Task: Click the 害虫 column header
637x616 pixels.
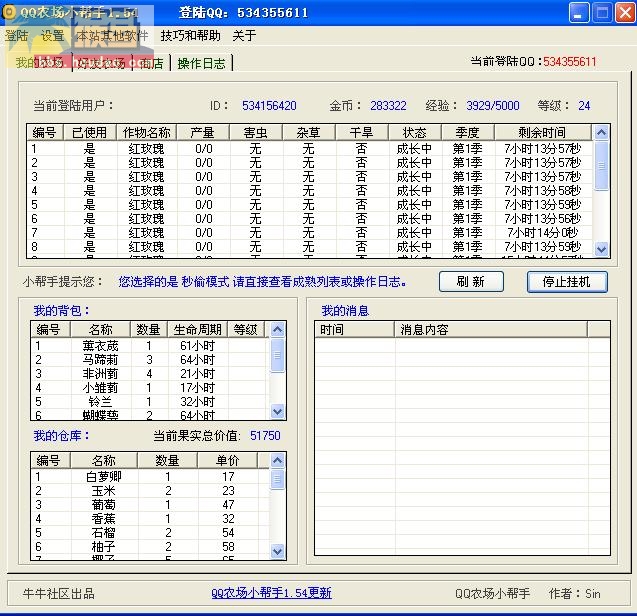Action: click(256, 132)
